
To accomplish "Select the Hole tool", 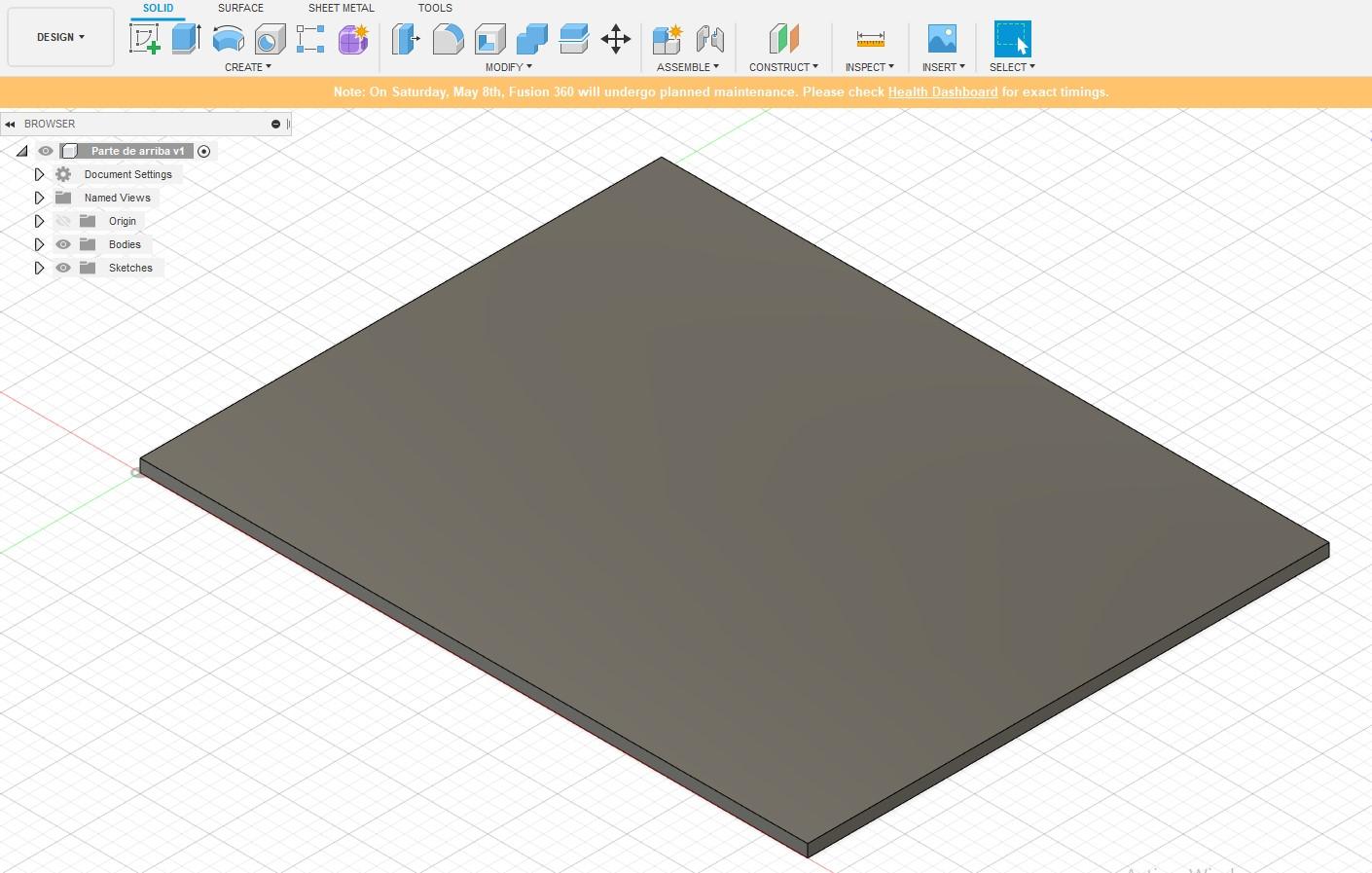I will coord(270,39).
